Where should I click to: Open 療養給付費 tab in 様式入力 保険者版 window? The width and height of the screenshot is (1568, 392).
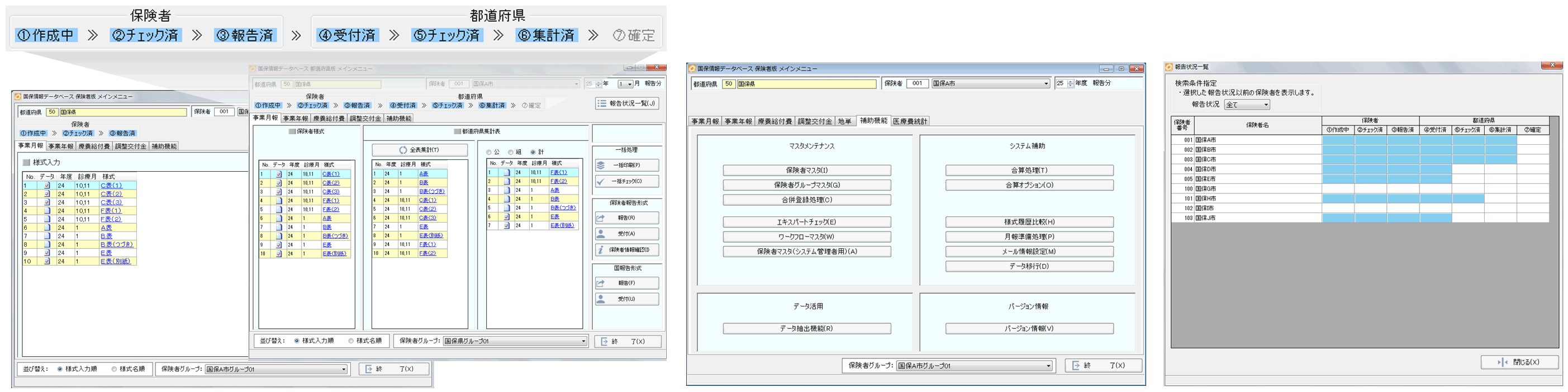[x=94, y=147]
